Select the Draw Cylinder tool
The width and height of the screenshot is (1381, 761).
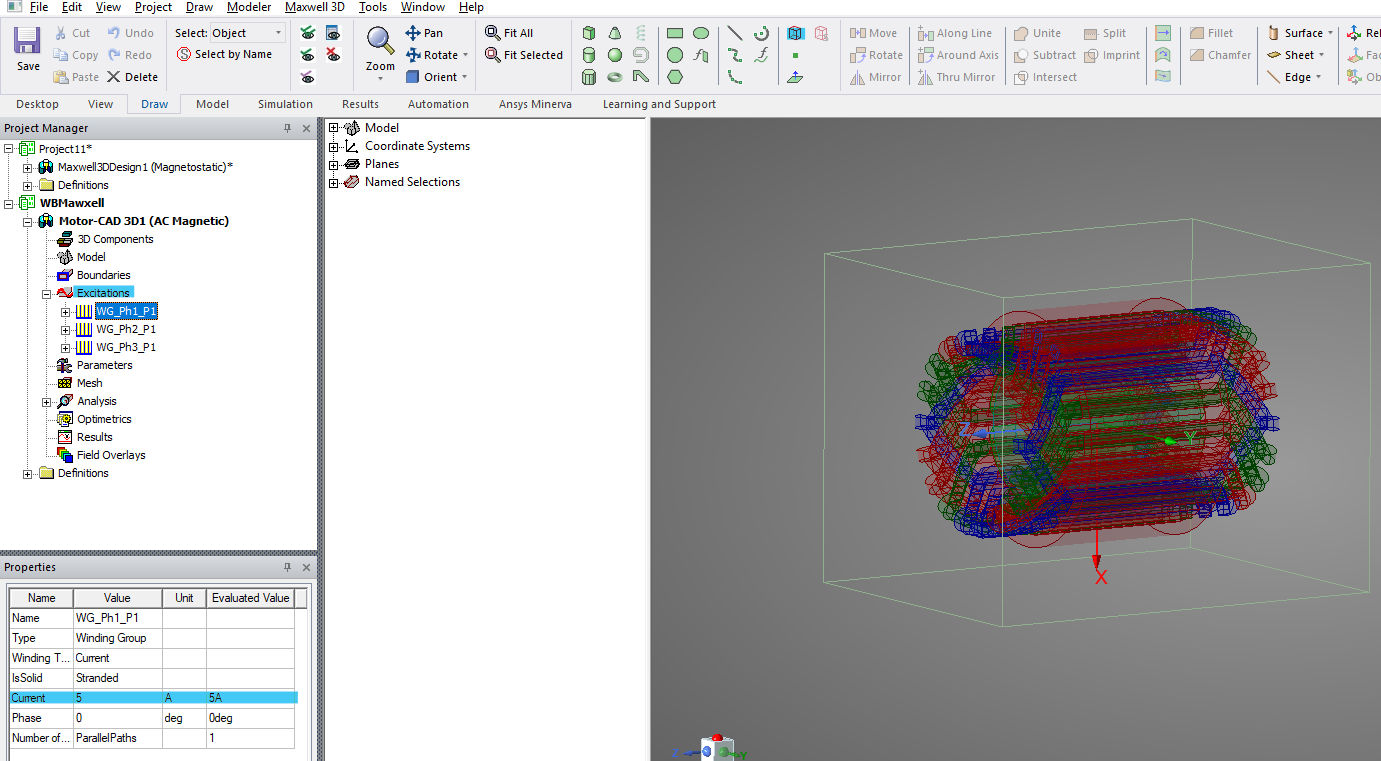pyautogui.click(x=590, y=55)
